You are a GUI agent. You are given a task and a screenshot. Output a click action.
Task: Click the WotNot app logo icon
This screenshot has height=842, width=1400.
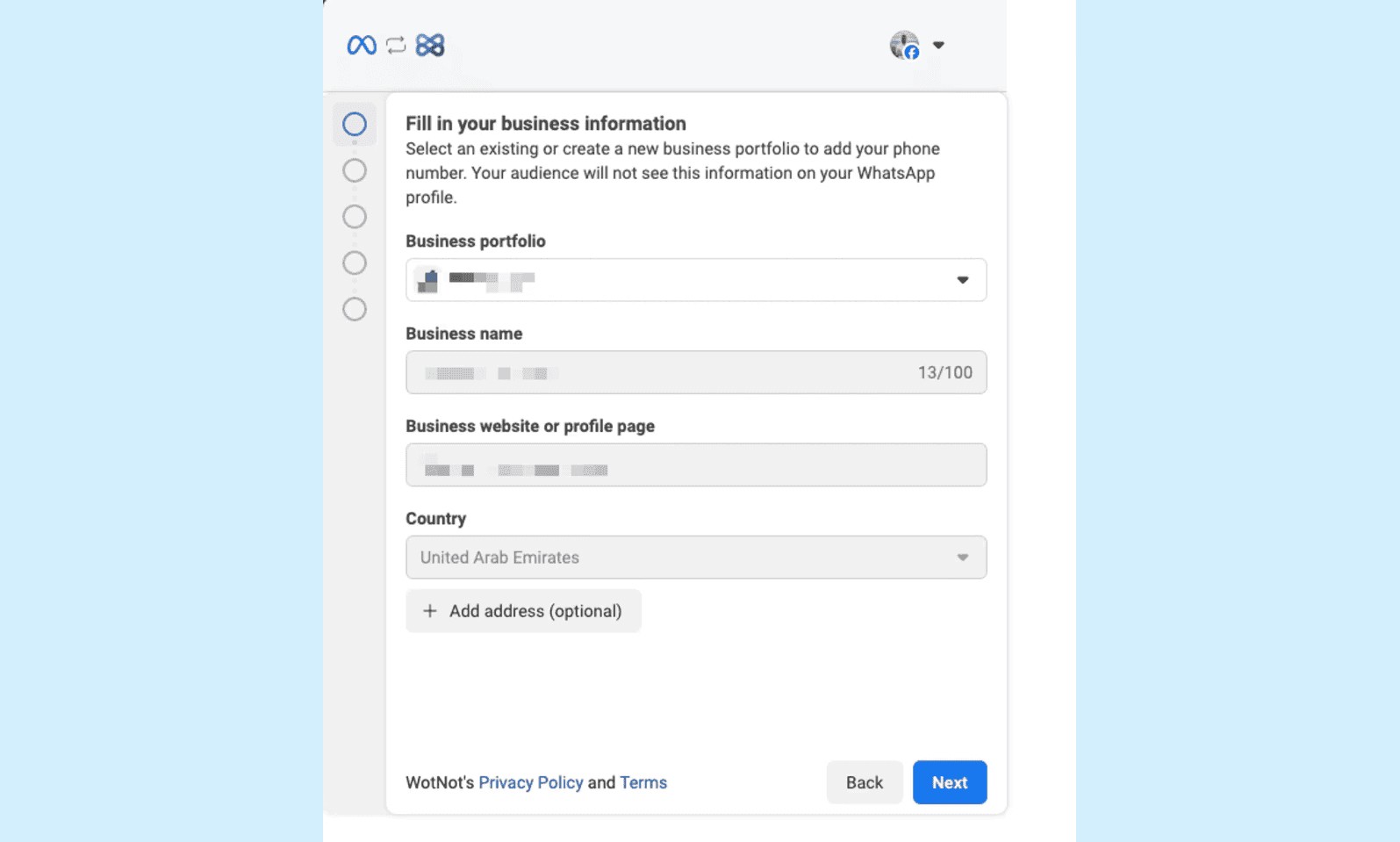tap(430, 45)
